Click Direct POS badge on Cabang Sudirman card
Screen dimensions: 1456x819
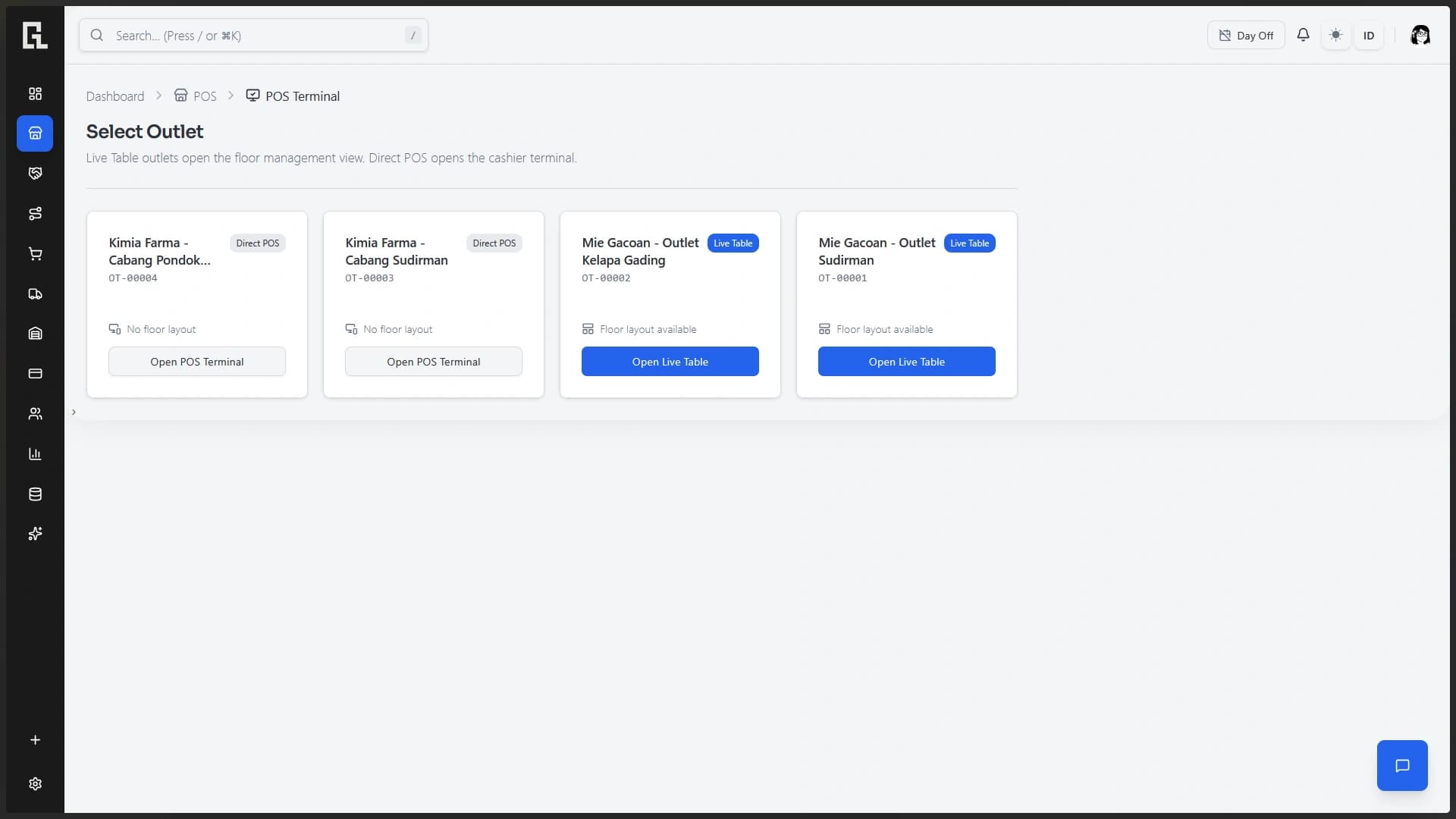coord(494,243)
